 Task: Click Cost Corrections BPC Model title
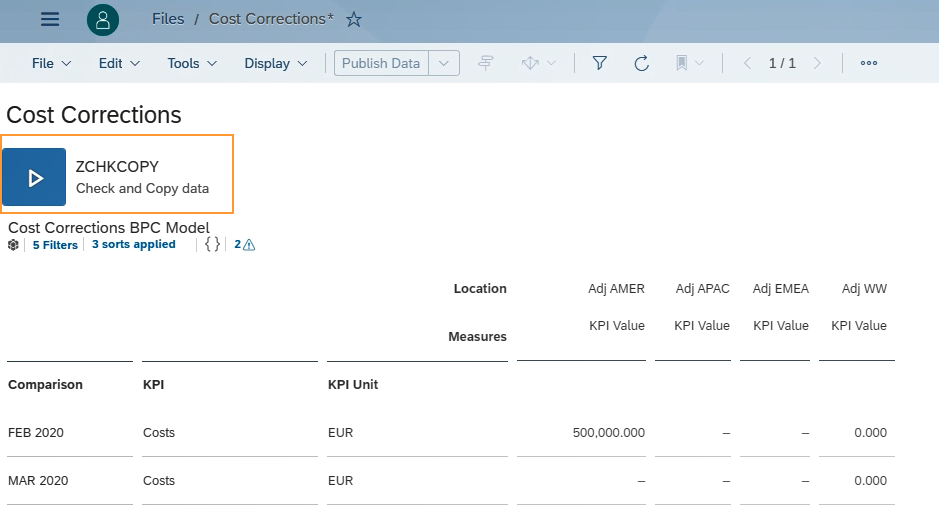(109, 228)
